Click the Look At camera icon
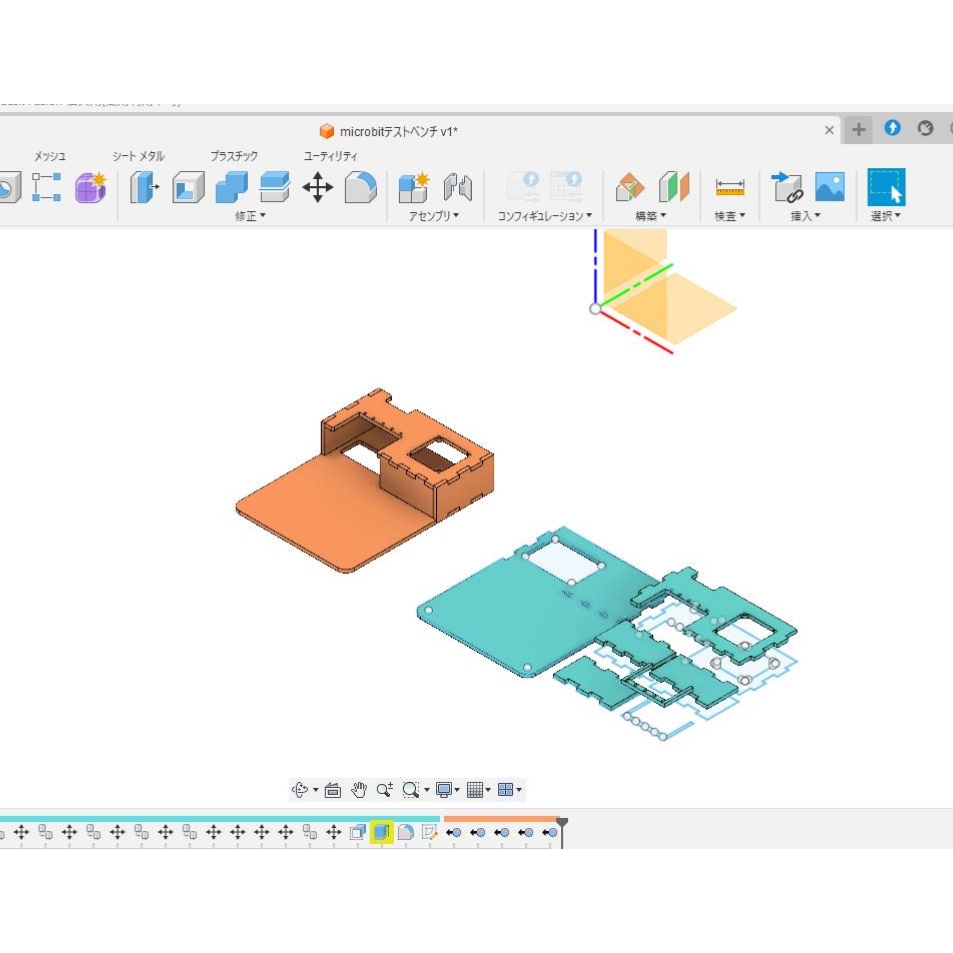 (x=333, y=790)
